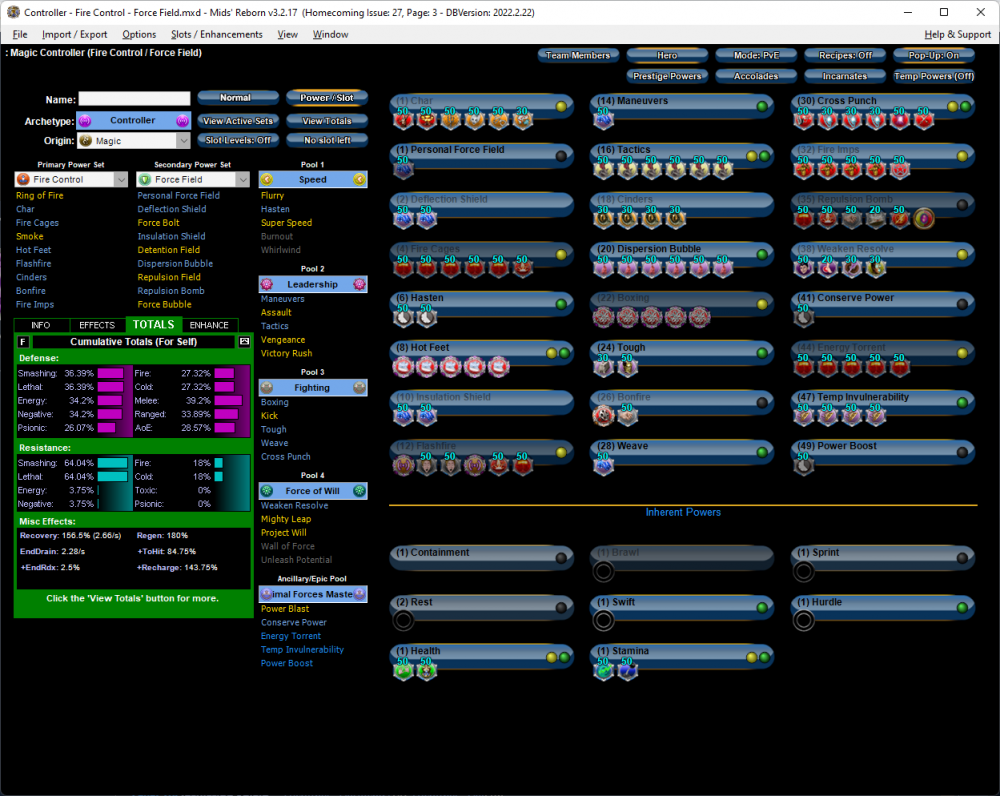Select first enhancement icon under Health
The height and width of the screenshot is (796, 1000).
[x=404, y=670]
